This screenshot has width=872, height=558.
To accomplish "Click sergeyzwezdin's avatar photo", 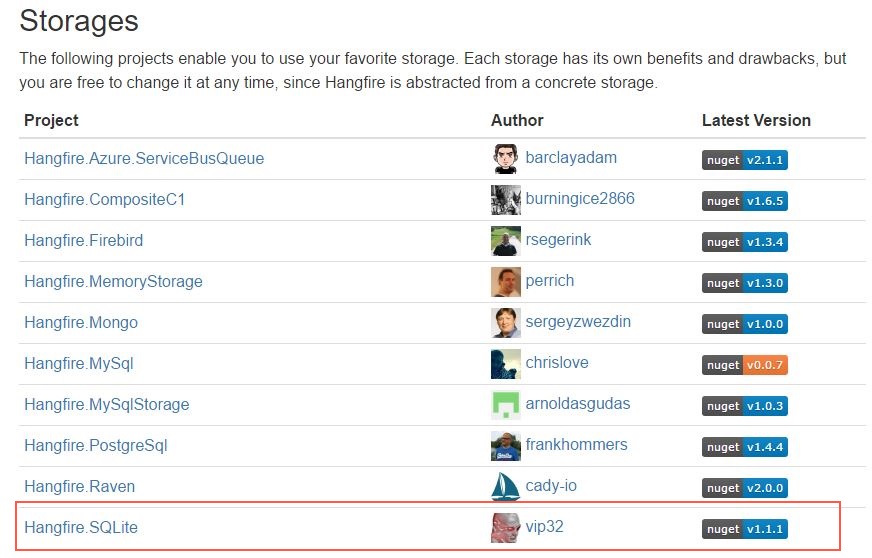I will point(505,323).
